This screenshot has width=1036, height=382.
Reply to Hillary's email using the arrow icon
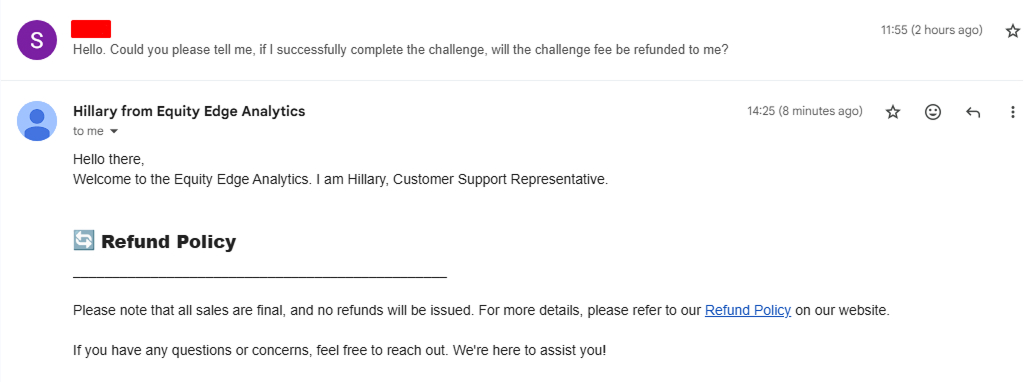pos(973,112)
